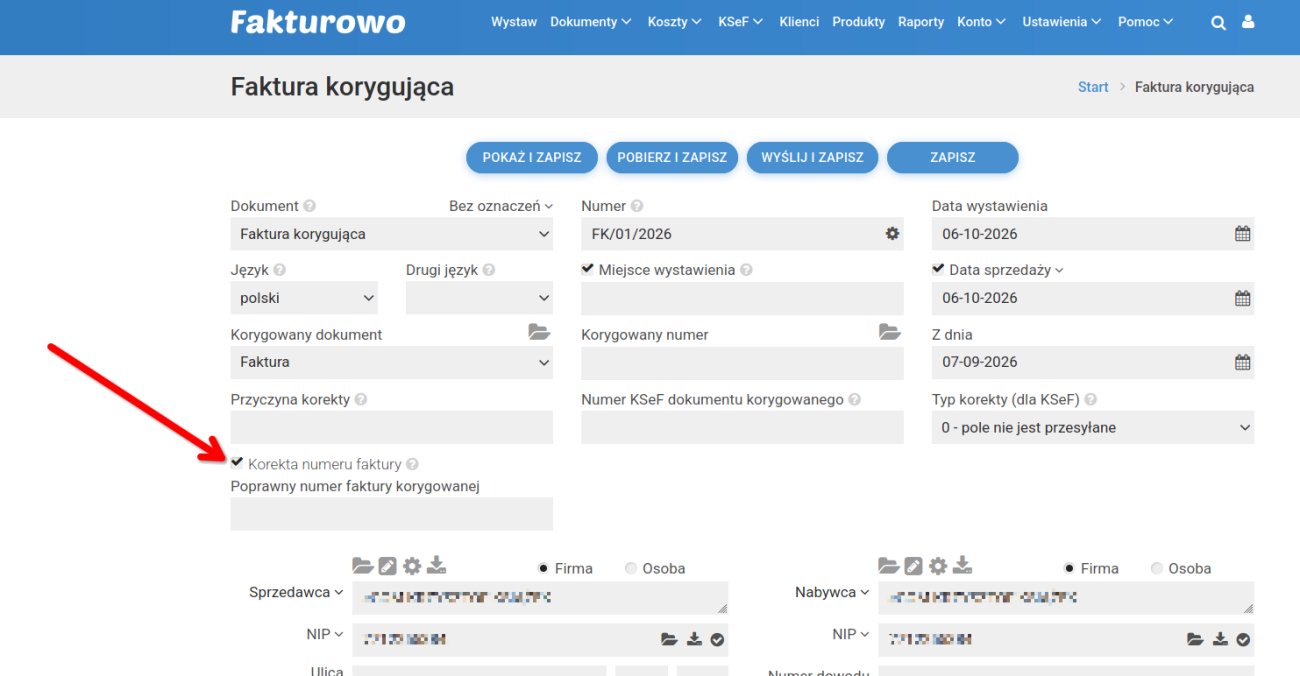The image size is (1300, 676).
Task: Open calendar for Data wystawienia
Action: 1242,234
